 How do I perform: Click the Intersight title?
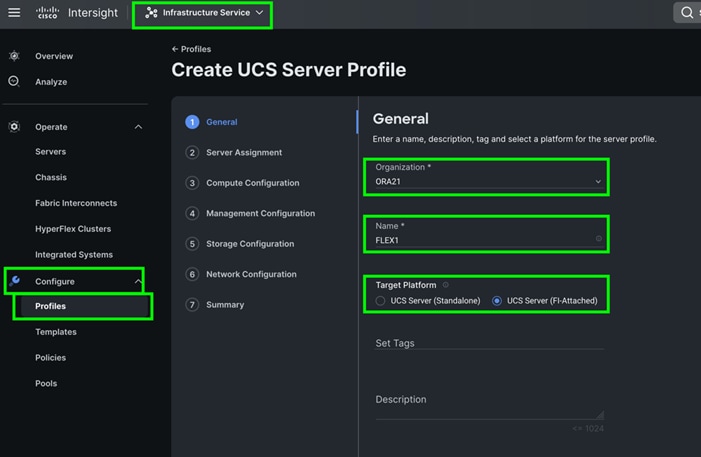coord(93,13)
